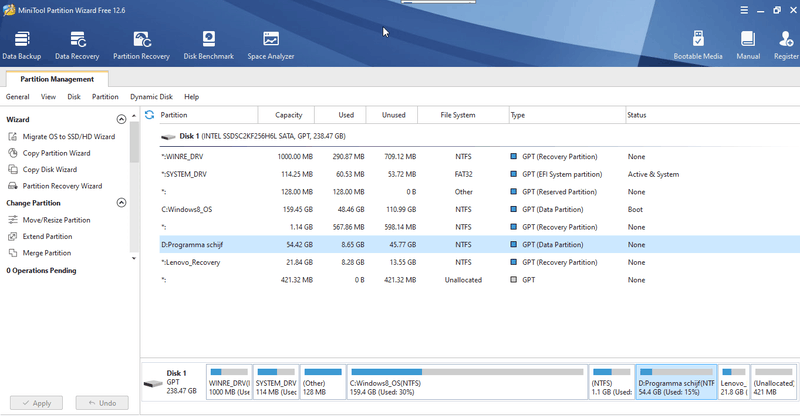Select Extend Partition in sidebar

tap(47, 237)
